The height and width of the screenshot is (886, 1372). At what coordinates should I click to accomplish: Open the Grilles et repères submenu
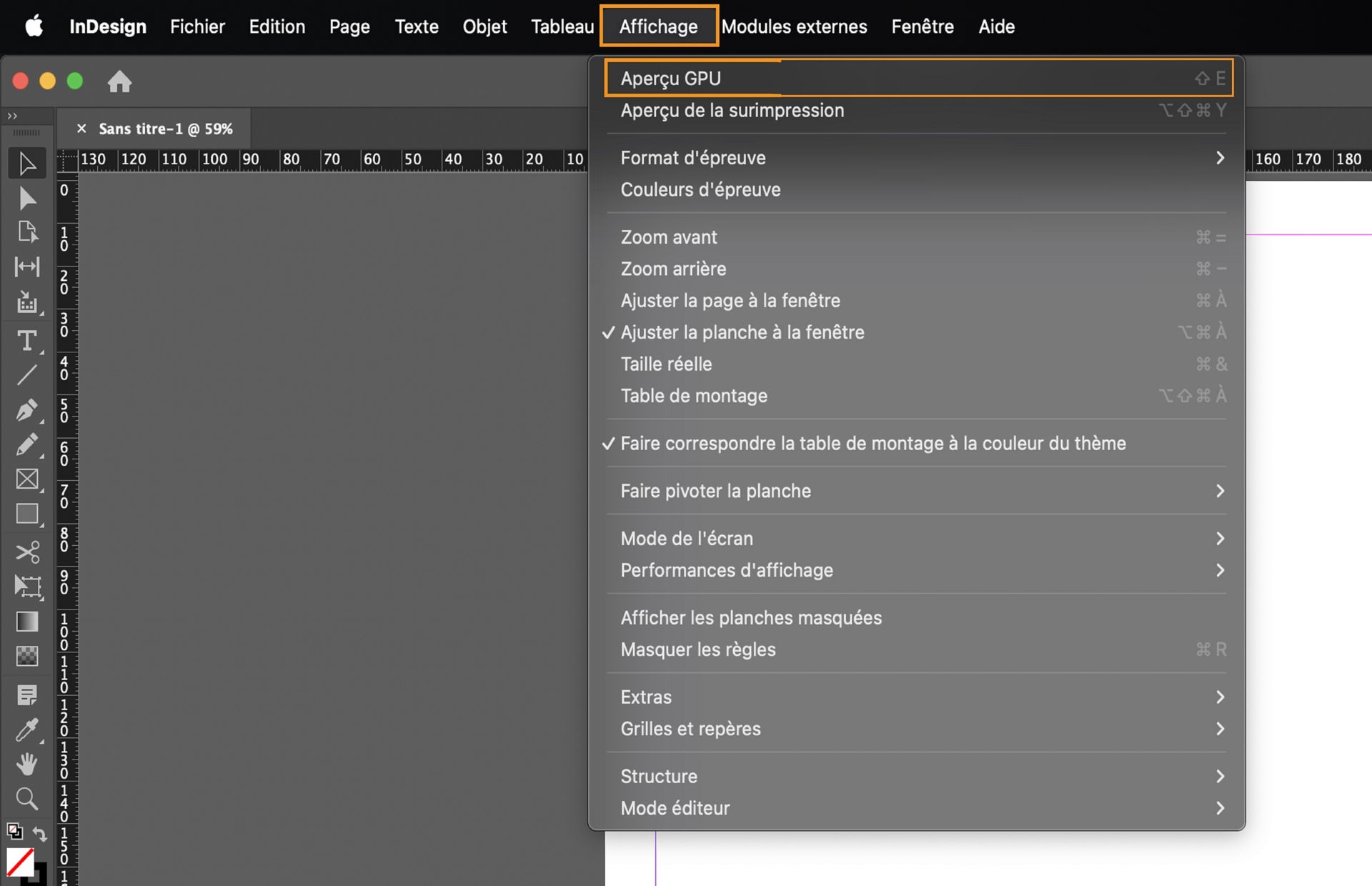pyautogui.click(x=690, y=729)
